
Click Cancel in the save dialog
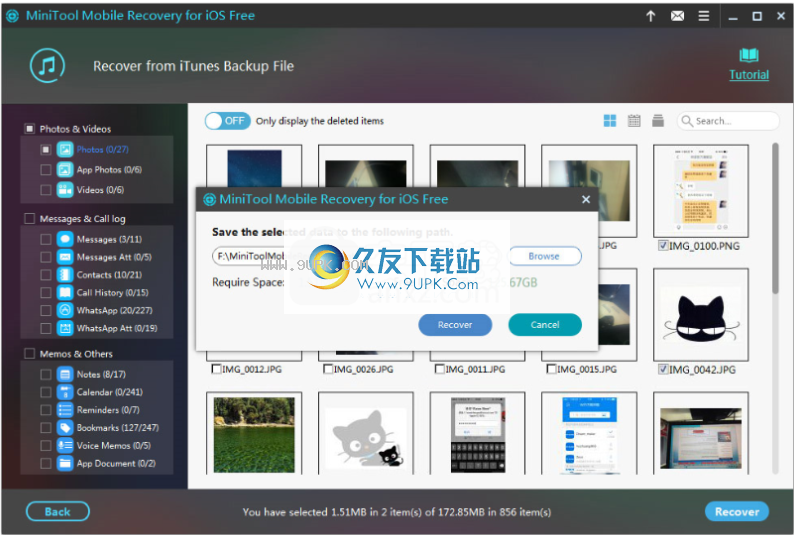pyautogui.click(x=545, y=324)
